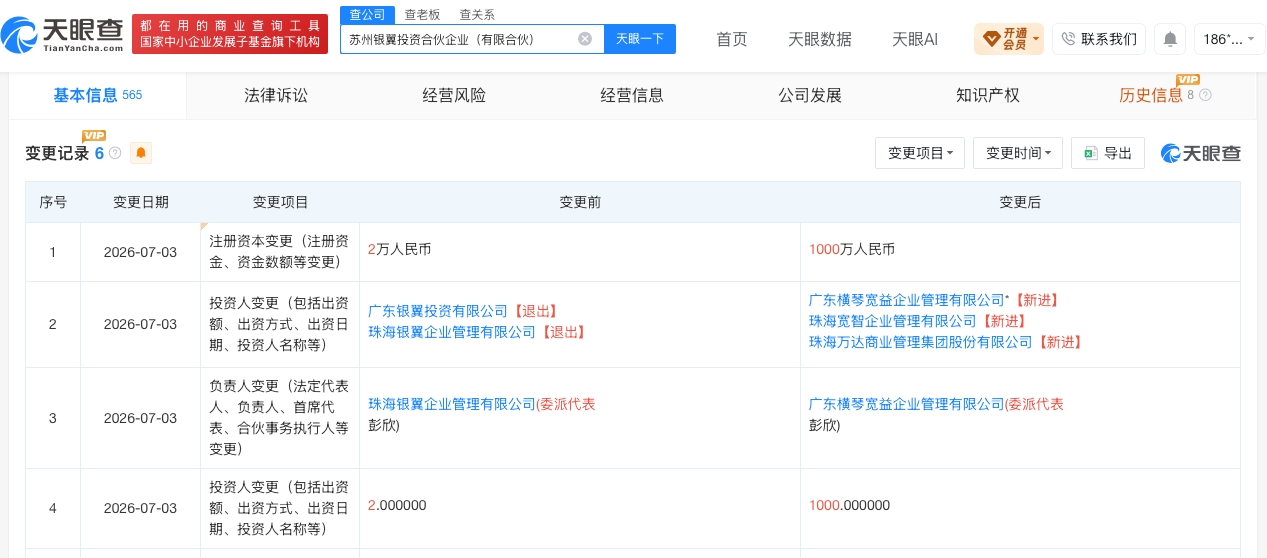Click the 联系我们 button
This screenshot has height=558, width=1267.
[x=1099, y=39]
